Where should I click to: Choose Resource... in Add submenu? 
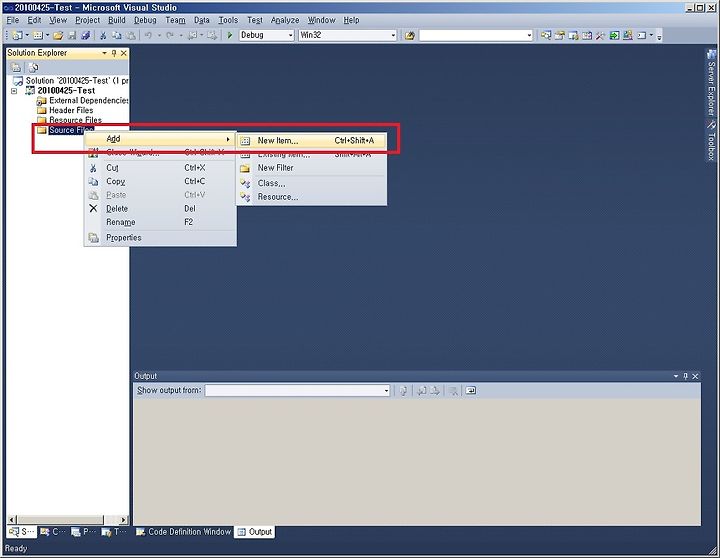311,197
